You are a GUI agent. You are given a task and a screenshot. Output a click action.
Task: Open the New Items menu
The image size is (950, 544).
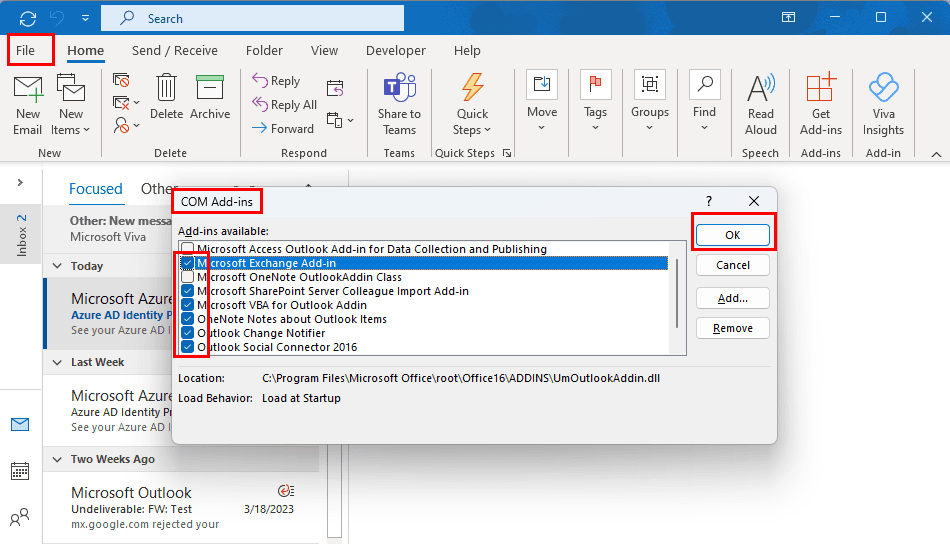point(71,105)
